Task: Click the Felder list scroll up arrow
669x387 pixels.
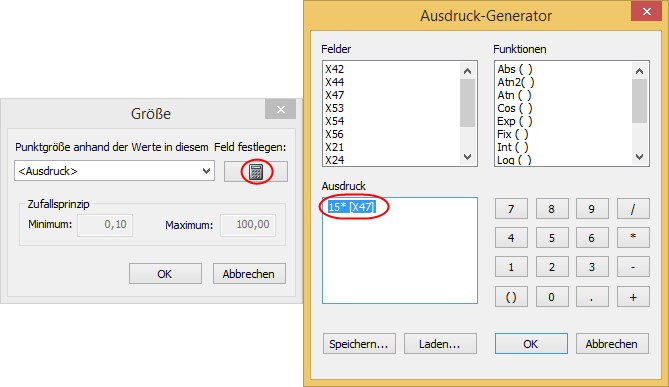Action: (x=468, y=71)
